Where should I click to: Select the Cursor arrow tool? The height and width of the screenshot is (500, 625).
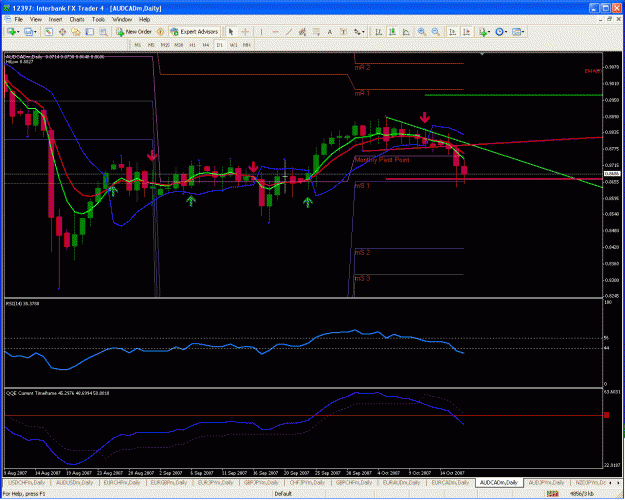(x=231, y=32)
